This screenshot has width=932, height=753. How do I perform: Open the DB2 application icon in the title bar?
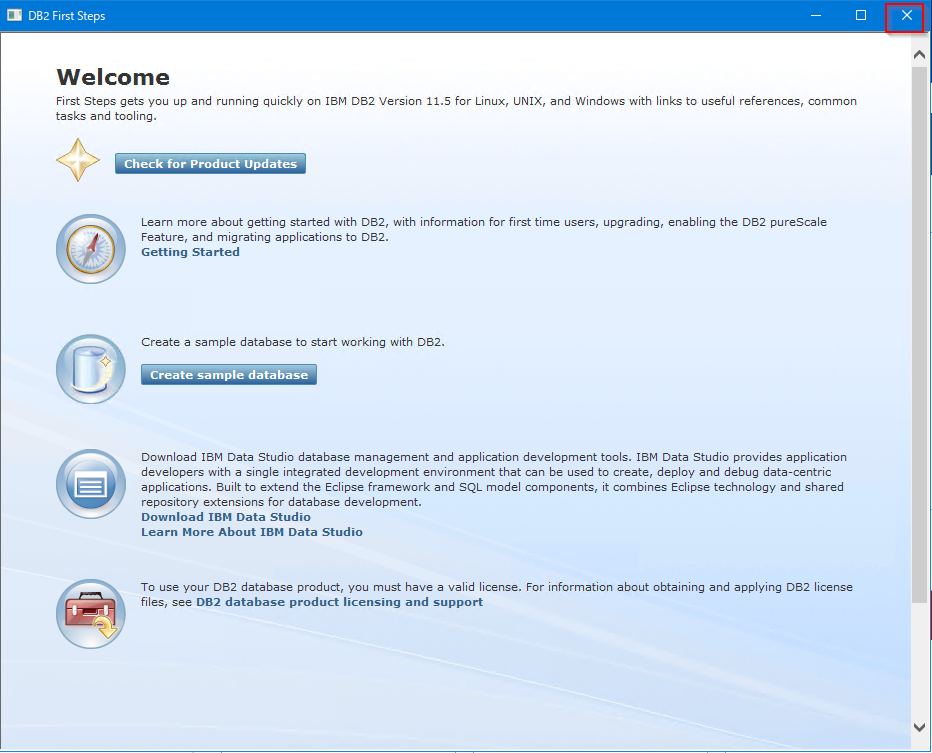[13, 15]
